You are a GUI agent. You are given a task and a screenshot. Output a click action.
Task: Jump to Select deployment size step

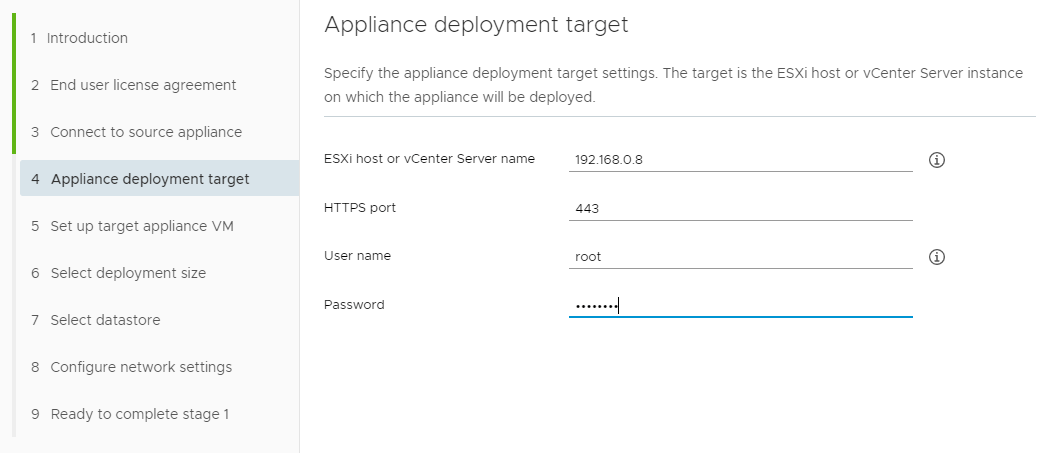click(159, 273)
